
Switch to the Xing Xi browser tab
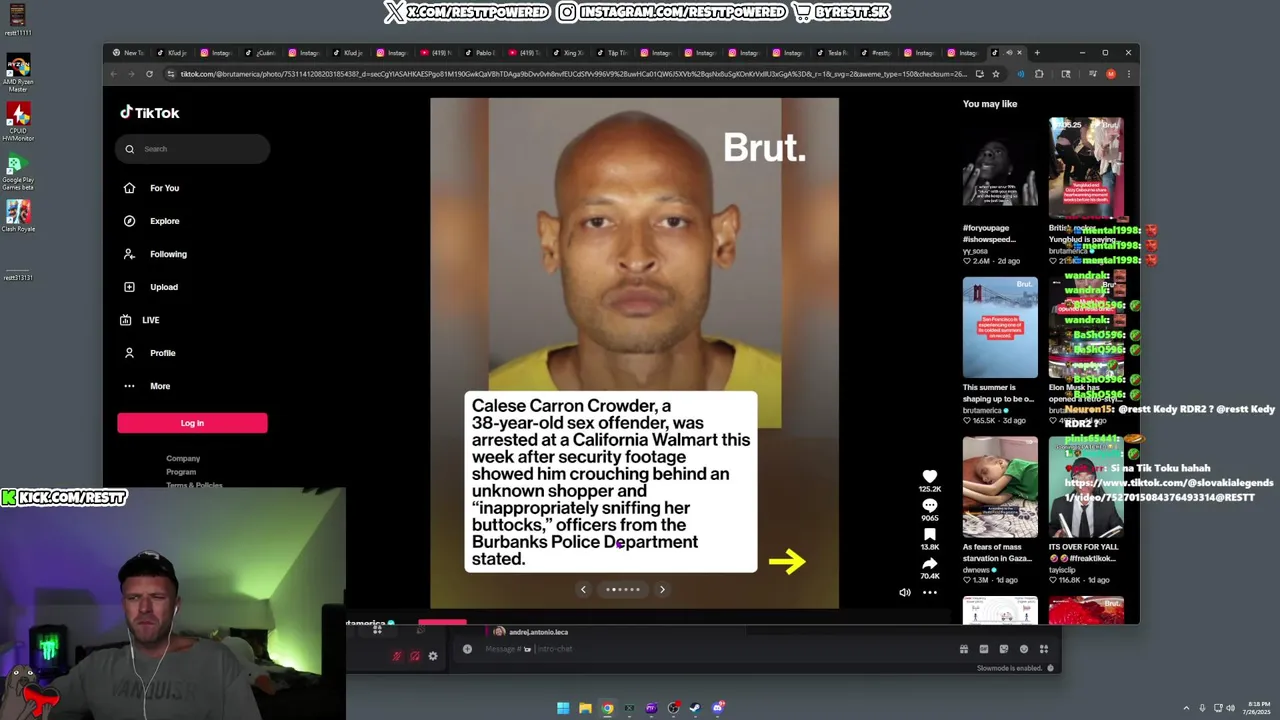(567, 53)
